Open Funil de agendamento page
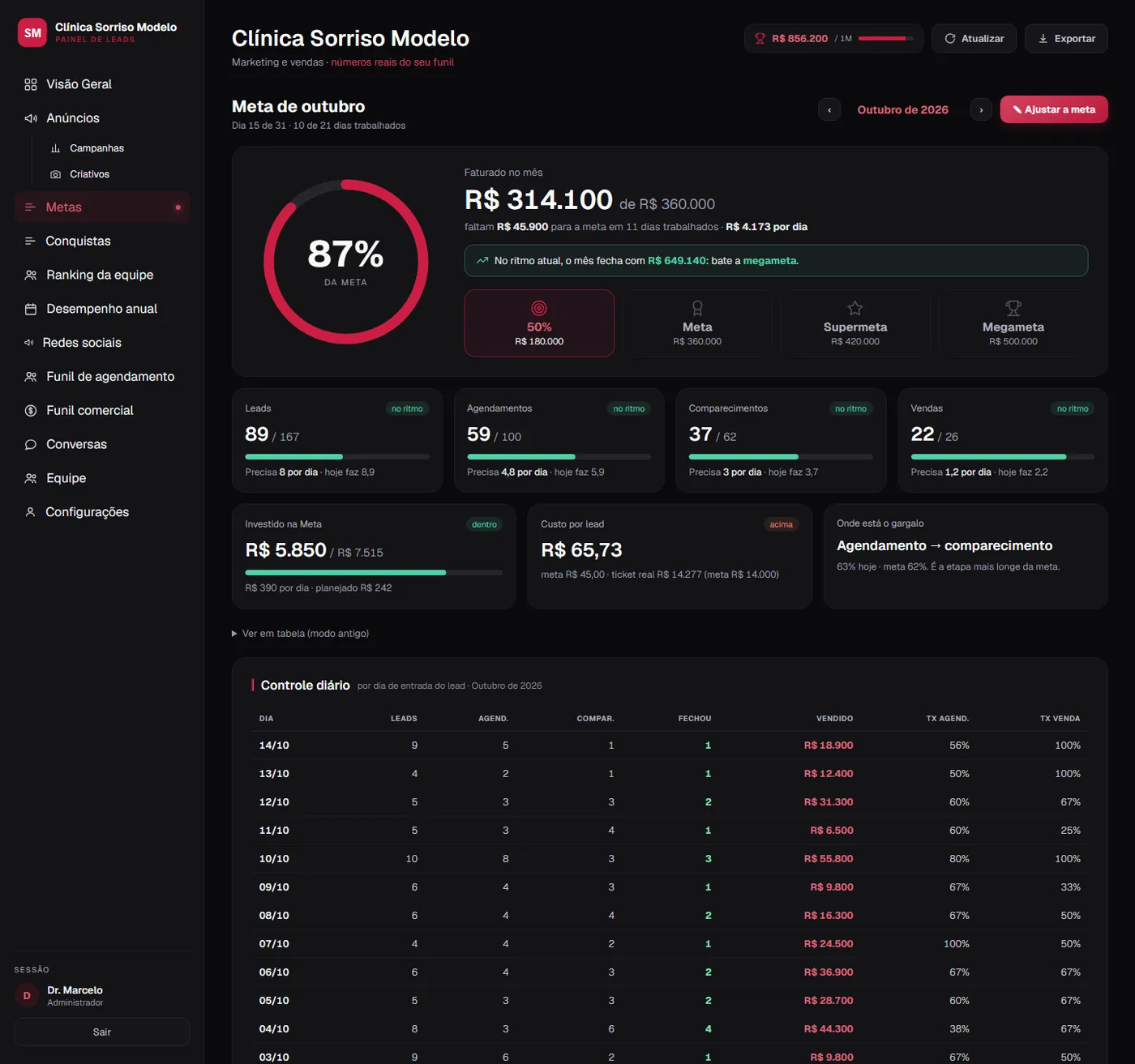Viewport: 1135px width, 1064px height. 102,377
